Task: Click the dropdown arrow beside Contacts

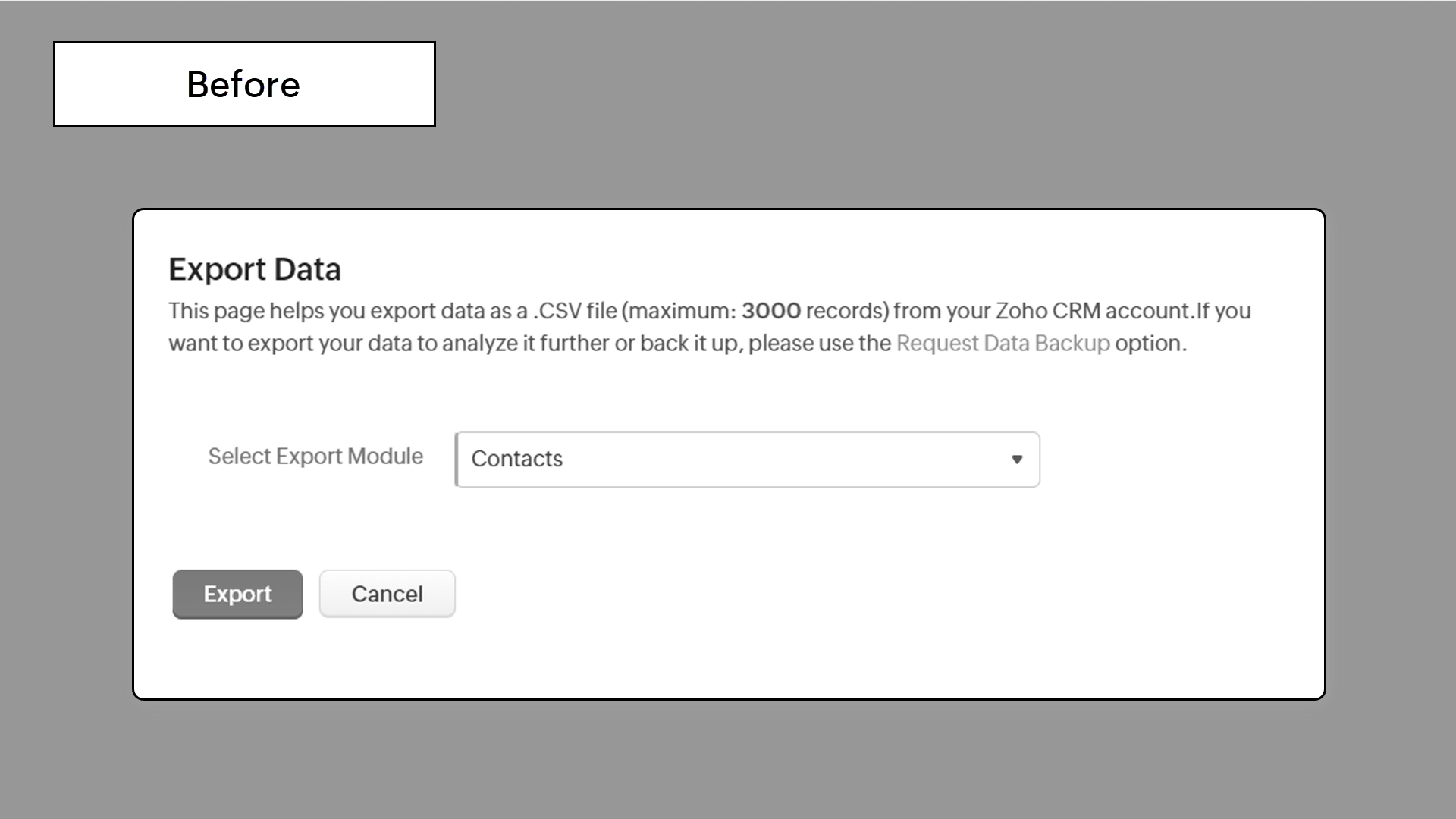Action: tap(1017, 460)
